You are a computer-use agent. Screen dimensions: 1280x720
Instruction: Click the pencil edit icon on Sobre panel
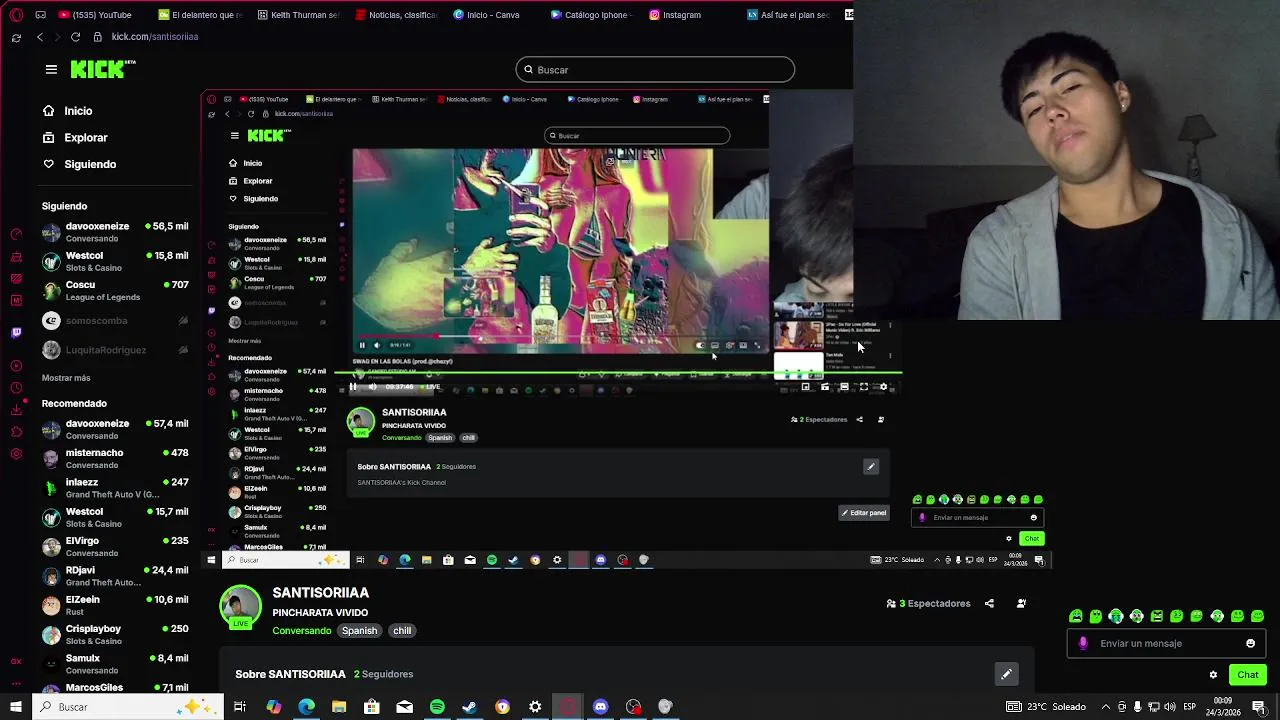click(x=1006, y=674)
